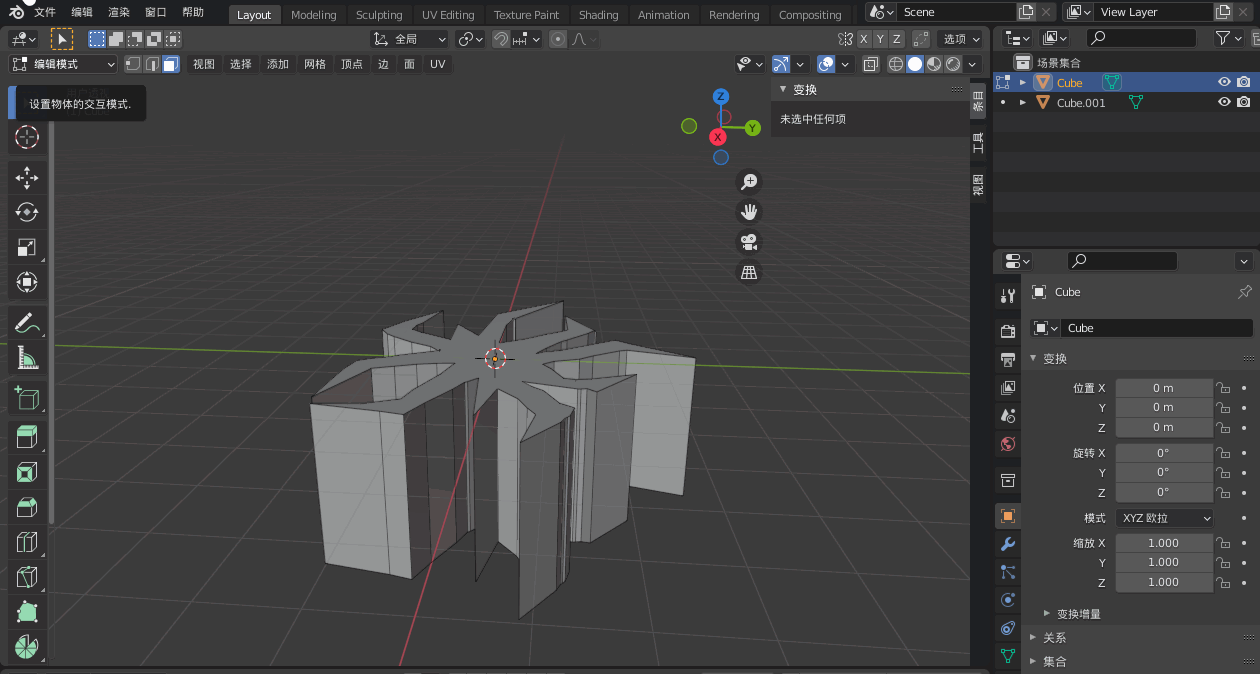The width and height of the screenshot is (1260, 674).
Task: Click the zoom view magnifier icon
Action: (748, 181)
